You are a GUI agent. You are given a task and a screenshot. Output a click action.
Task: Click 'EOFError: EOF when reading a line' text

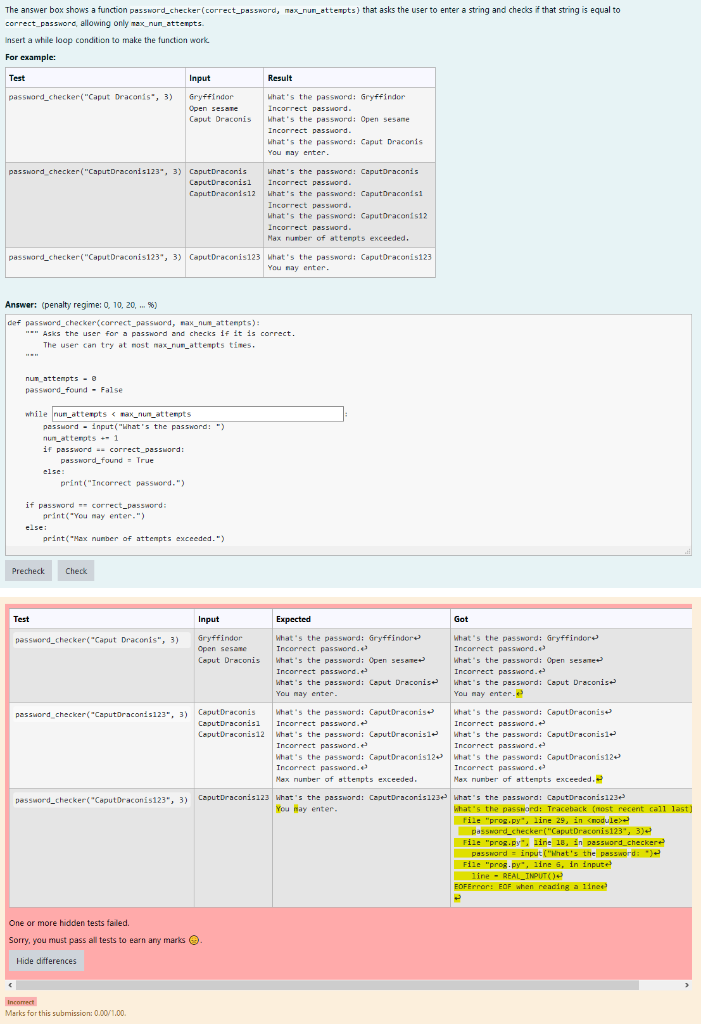pos(530,886)
